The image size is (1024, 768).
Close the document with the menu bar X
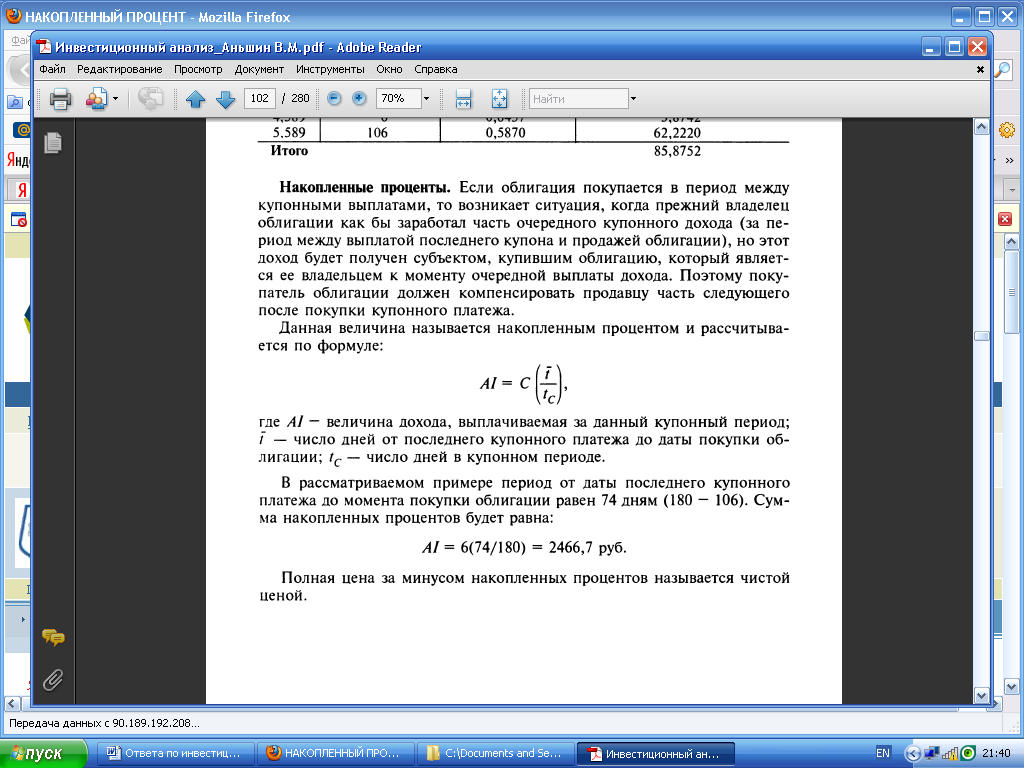pyautogui.click(x=980, y=69)
